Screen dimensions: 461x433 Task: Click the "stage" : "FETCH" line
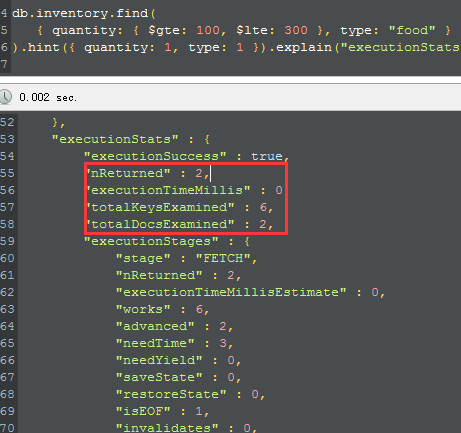(x=187, y=258)
